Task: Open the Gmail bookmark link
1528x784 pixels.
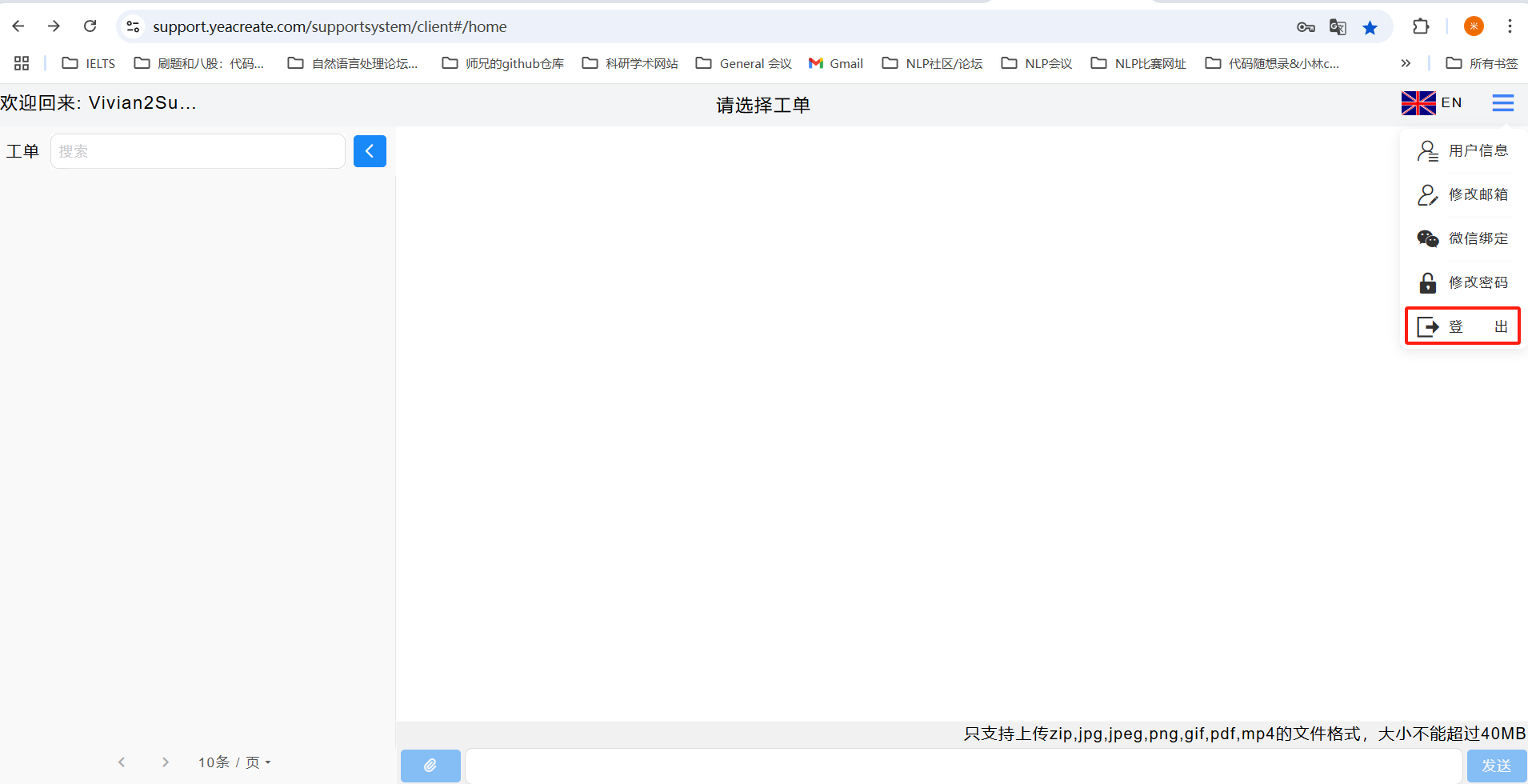Action: click(x=836, y=63)
